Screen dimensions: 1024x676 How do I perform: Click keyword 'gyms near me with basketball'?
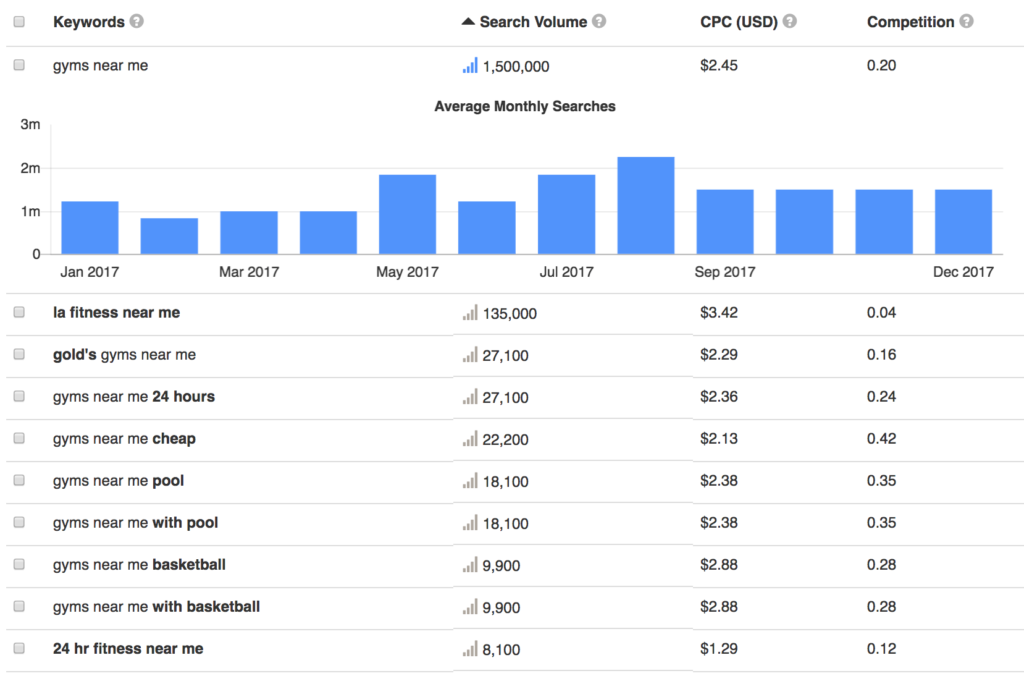pos(156,607)
